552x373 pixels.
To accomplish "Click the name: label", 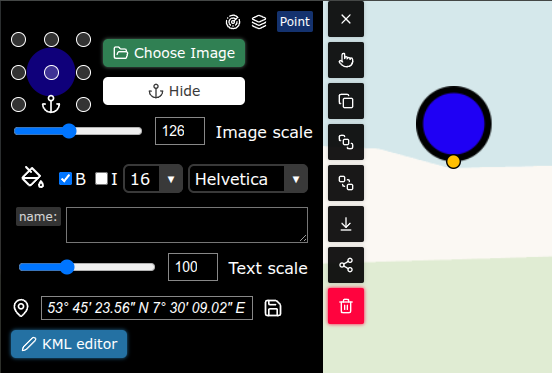I will pos(38,216).
